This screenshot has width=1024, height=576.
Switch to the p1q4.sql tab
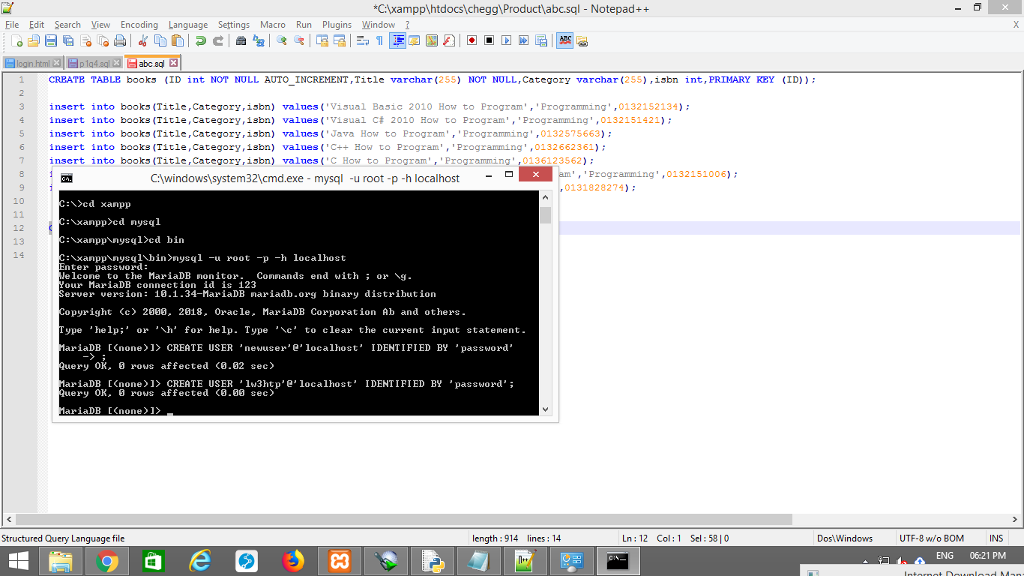tap(93, 63)
